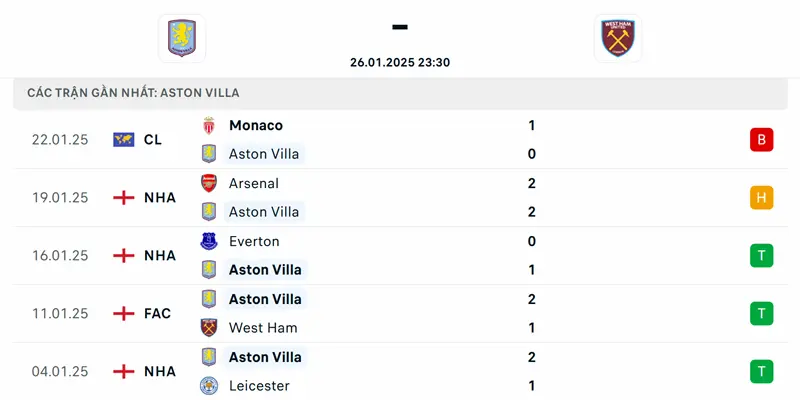
Task: Click the Arsenal club logo
Action: 209,184
